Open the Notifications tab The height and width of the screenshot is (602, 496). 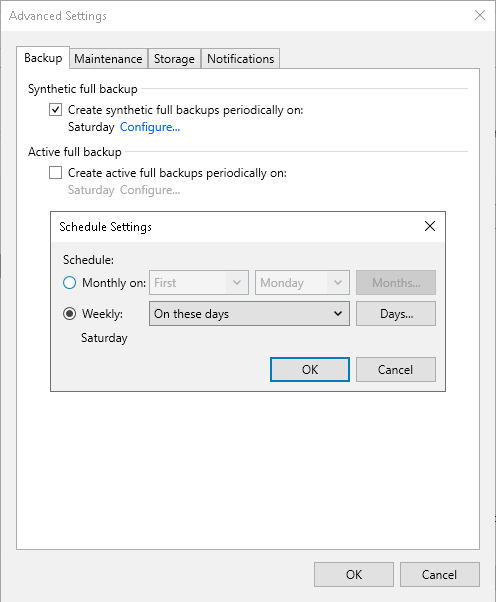point(241,59)
